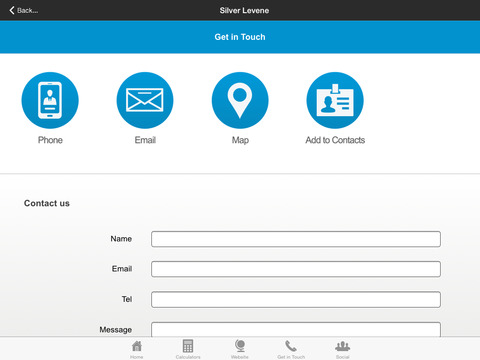Open the Website globe tab

click(x=240, y=349)
